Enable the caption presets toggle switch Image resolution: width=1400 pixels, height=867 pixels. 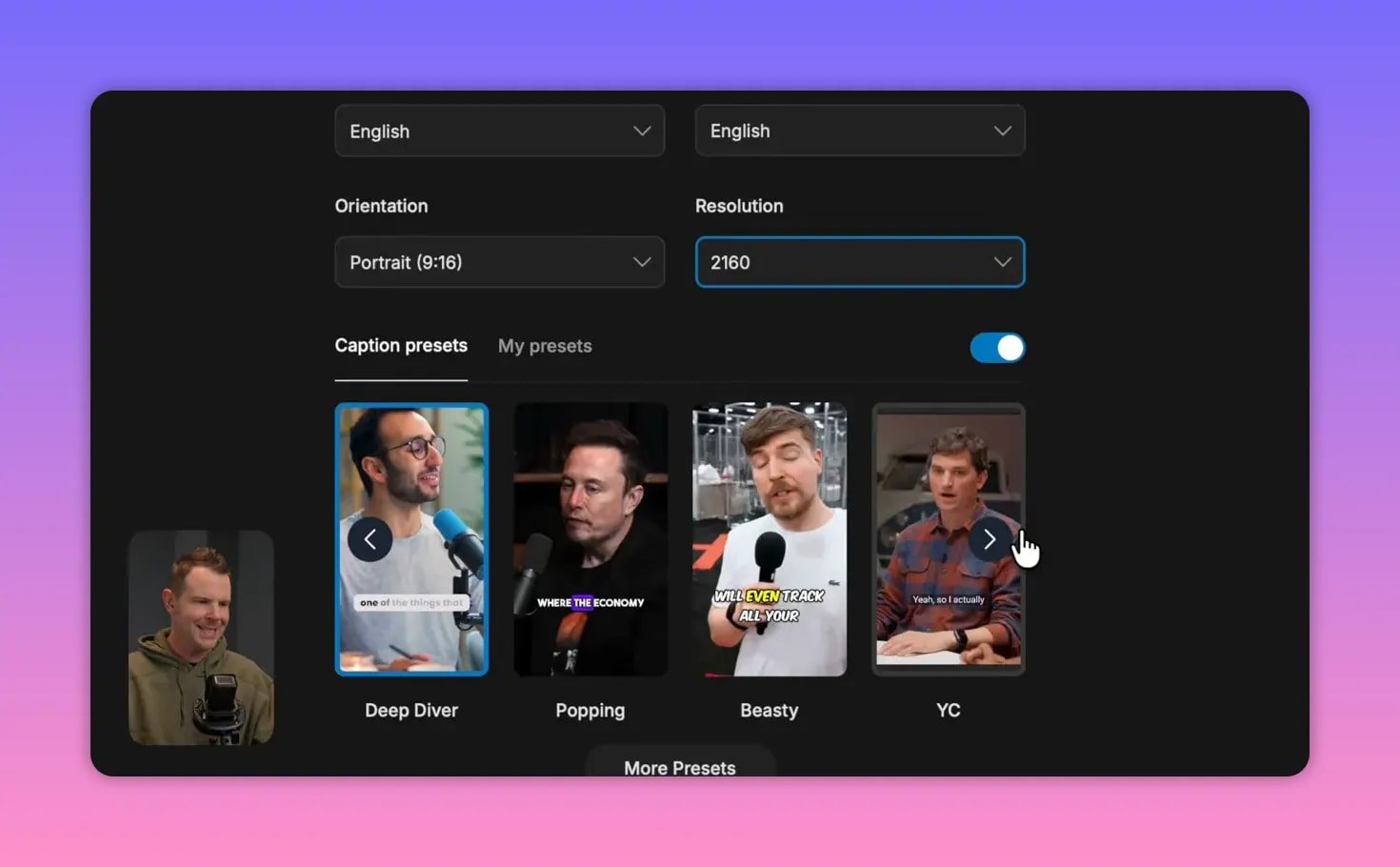[x=997, y=348]
